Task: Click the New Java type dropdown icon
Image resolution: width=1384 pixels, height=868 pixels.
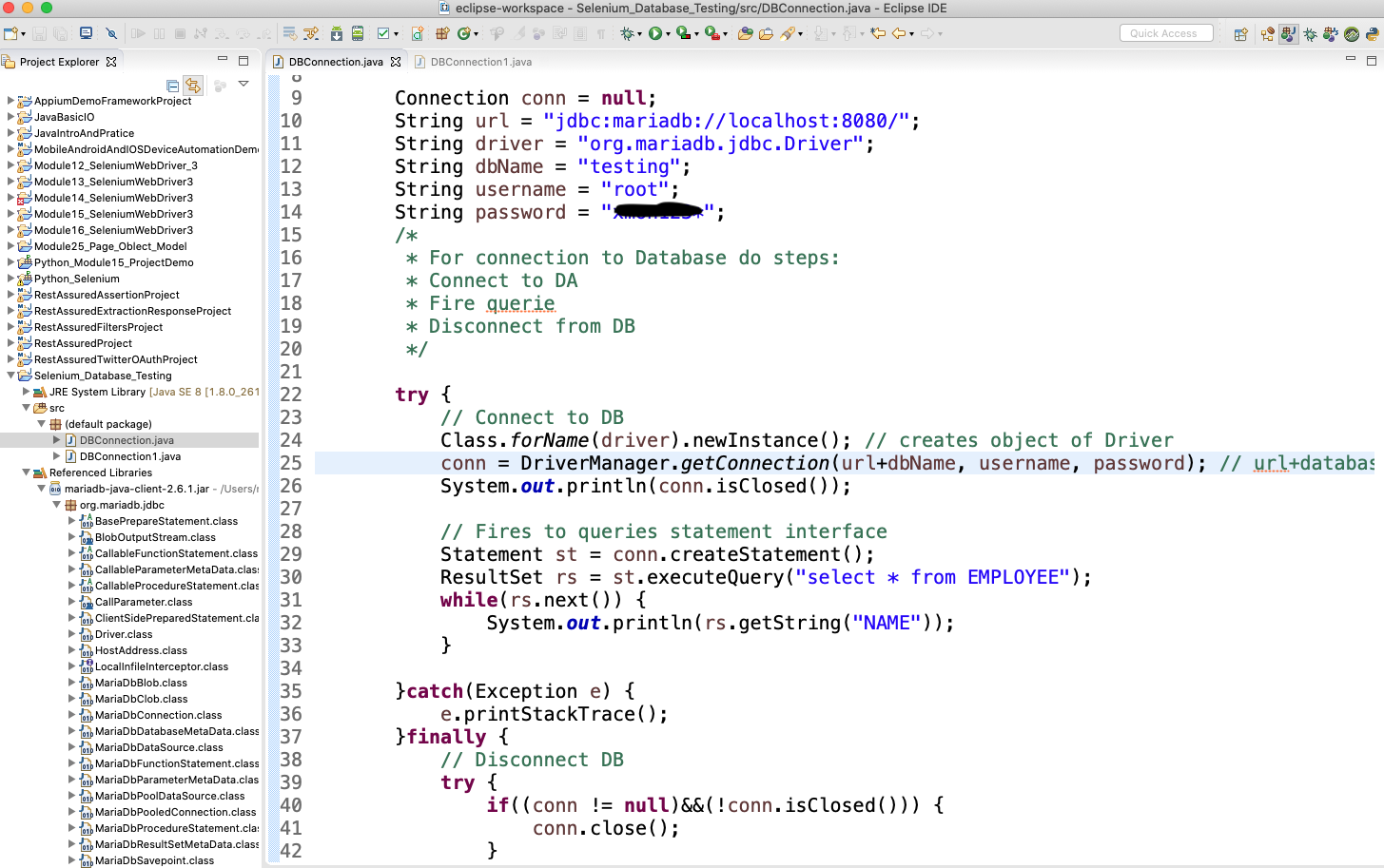Action: (x=476, y=34)
